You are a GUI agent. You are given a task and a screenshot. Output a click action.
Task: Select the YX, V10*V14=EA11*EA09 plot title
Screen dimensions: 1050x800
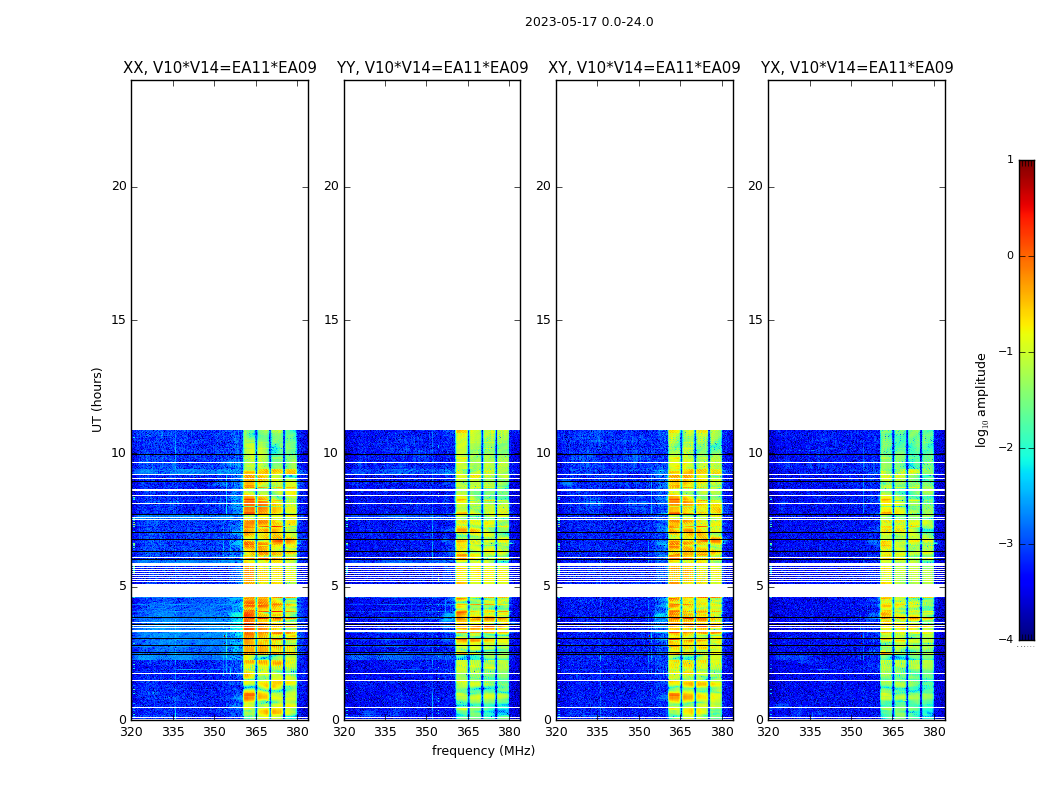point(856,68)
